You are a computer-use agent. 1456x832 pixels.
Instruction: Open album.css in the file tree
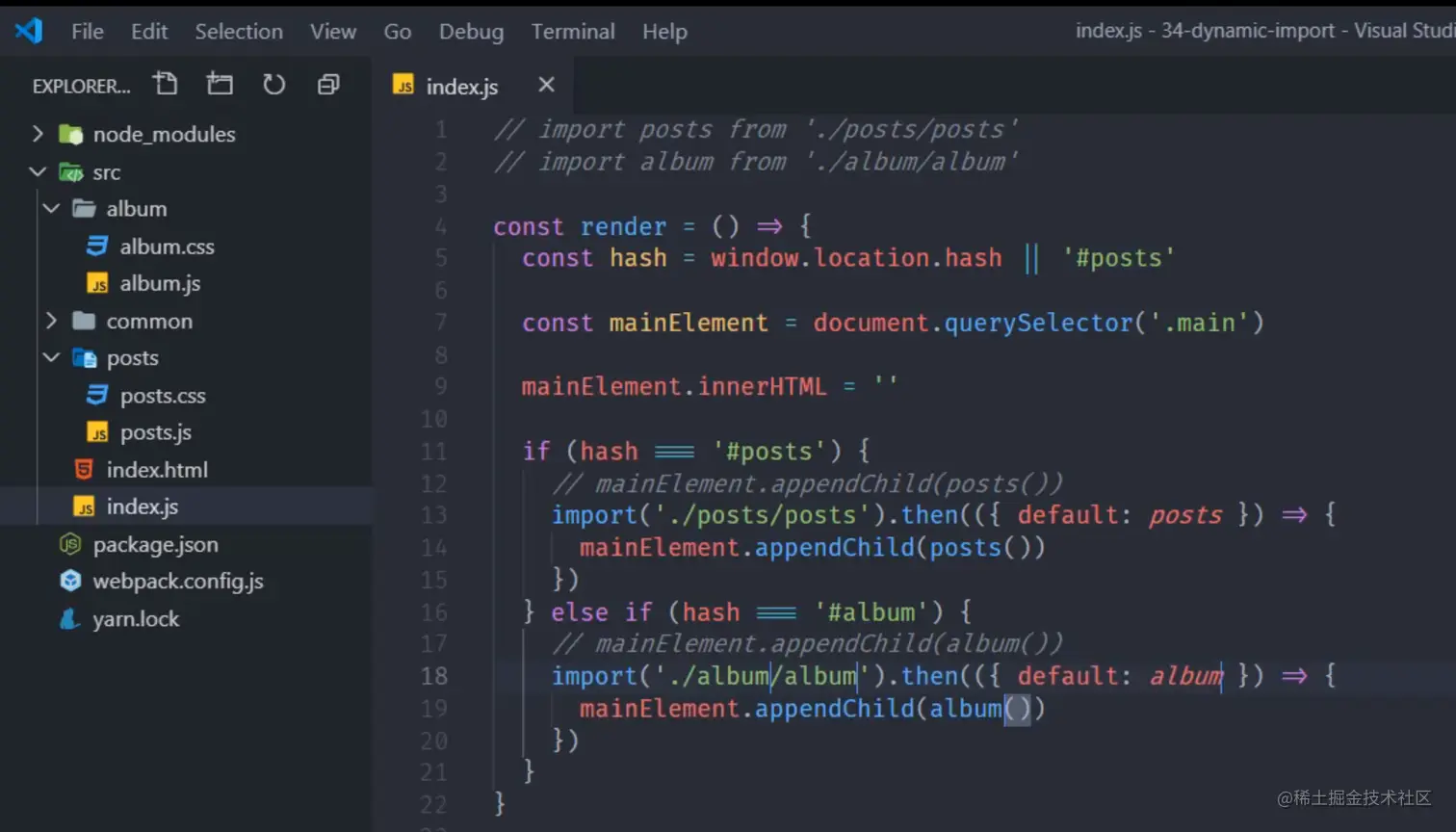[167, 247]
